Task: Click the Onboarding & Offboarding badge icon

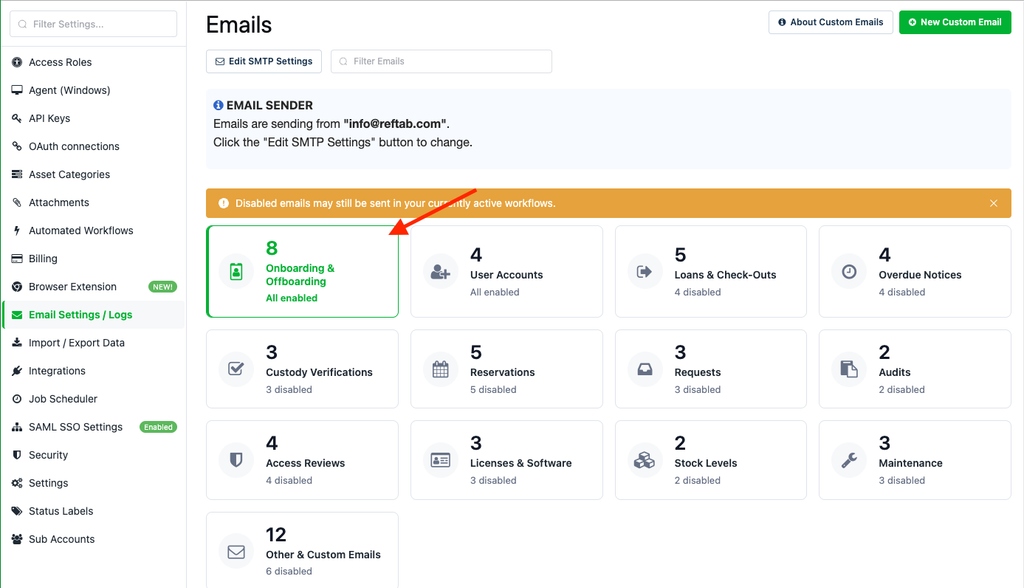Action: click(x=236, y=271)
